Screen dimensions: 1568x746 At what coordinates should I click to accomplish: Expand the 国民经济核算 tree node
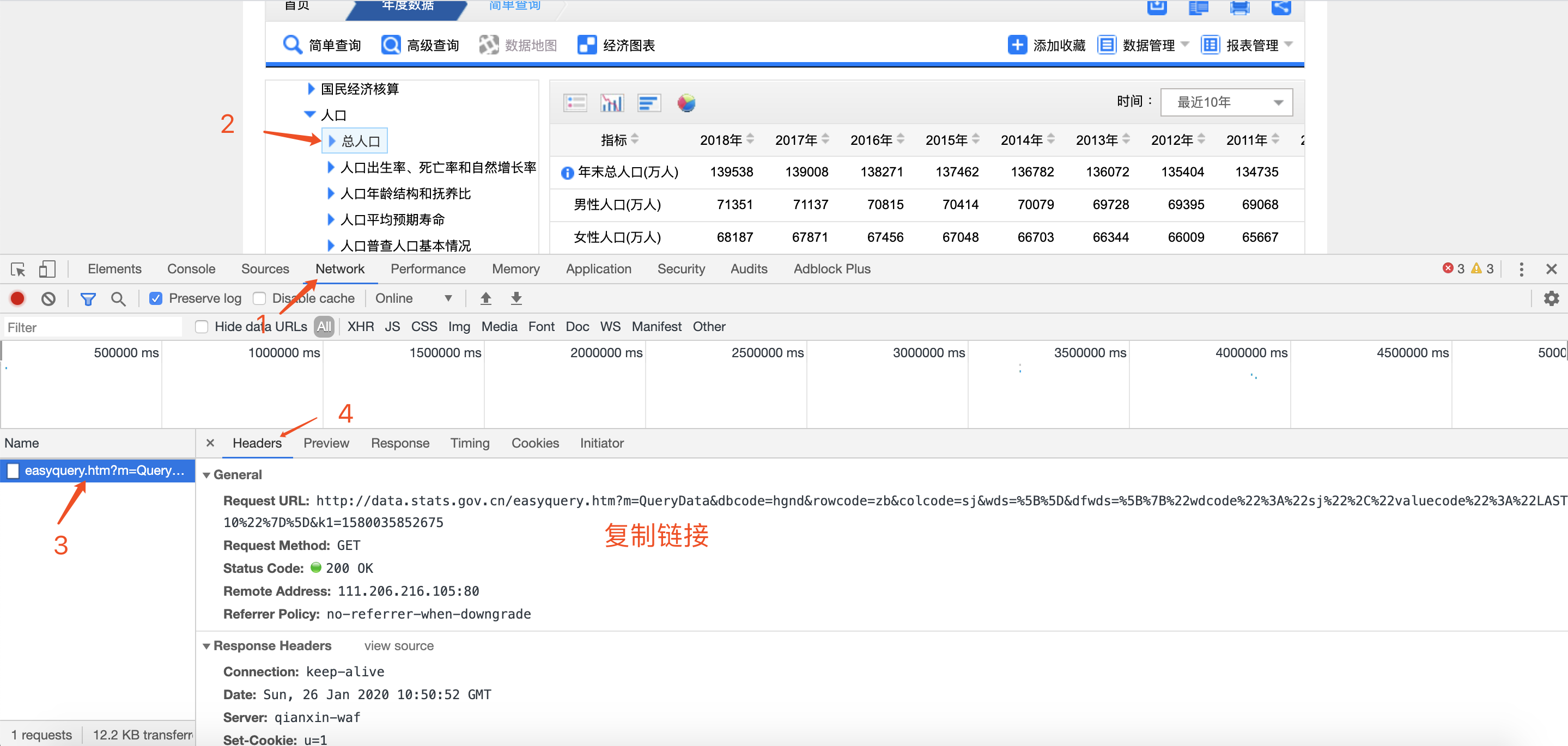pyautogui.click(x=310, y=88)
